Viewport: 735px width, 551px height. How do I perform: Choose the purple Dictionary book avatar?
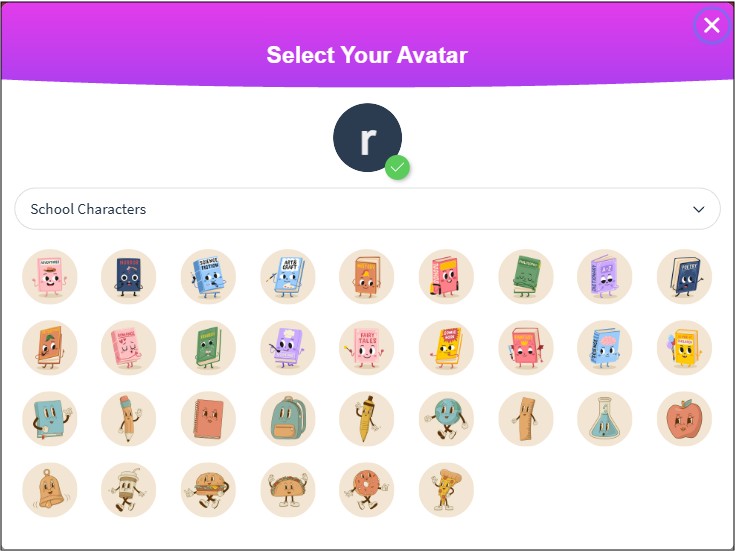pyautogui.click(x=605, y=277)
